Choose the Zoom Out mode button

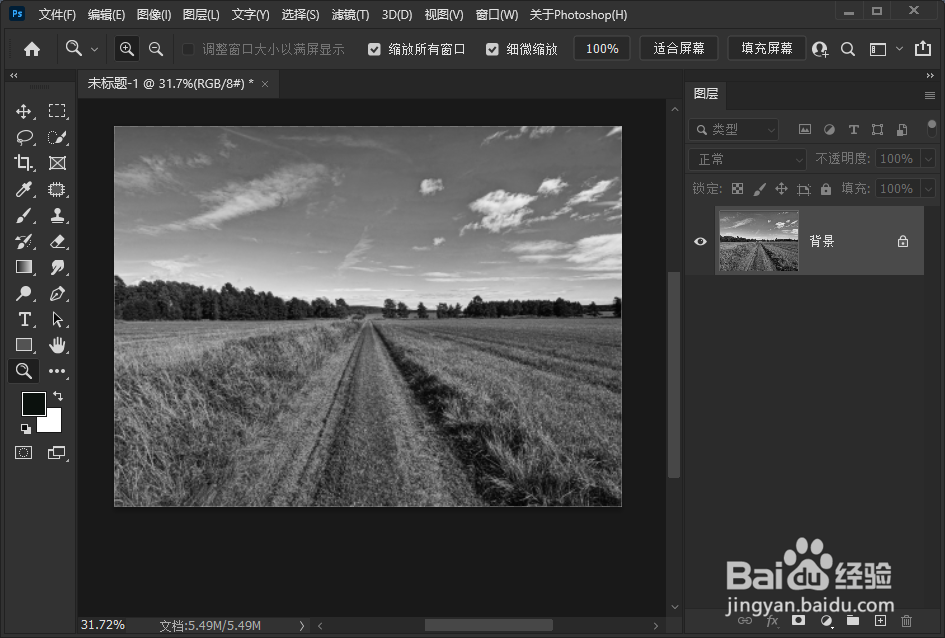click(x=156, y=49)
